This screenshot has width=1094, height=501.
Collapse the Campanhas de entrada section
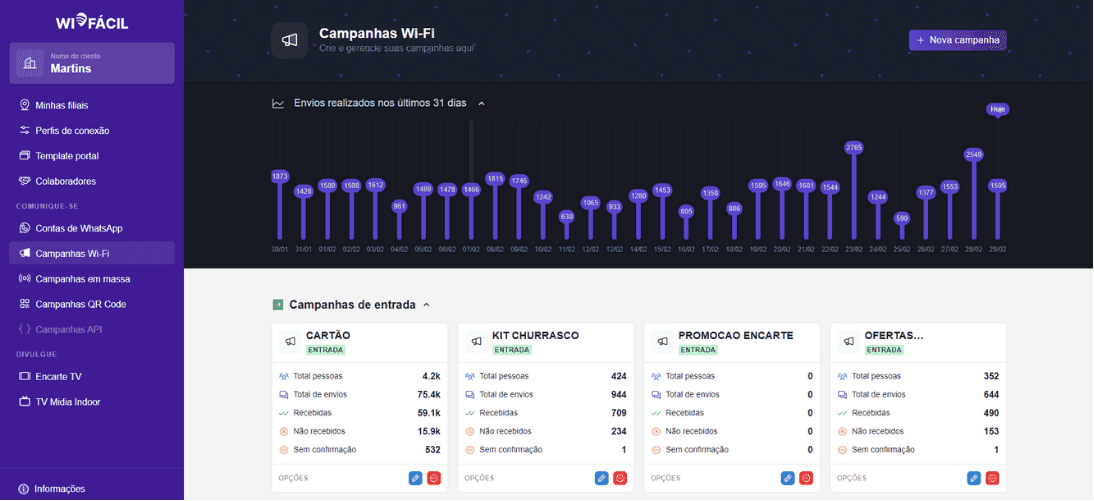[x=427, y=305]
